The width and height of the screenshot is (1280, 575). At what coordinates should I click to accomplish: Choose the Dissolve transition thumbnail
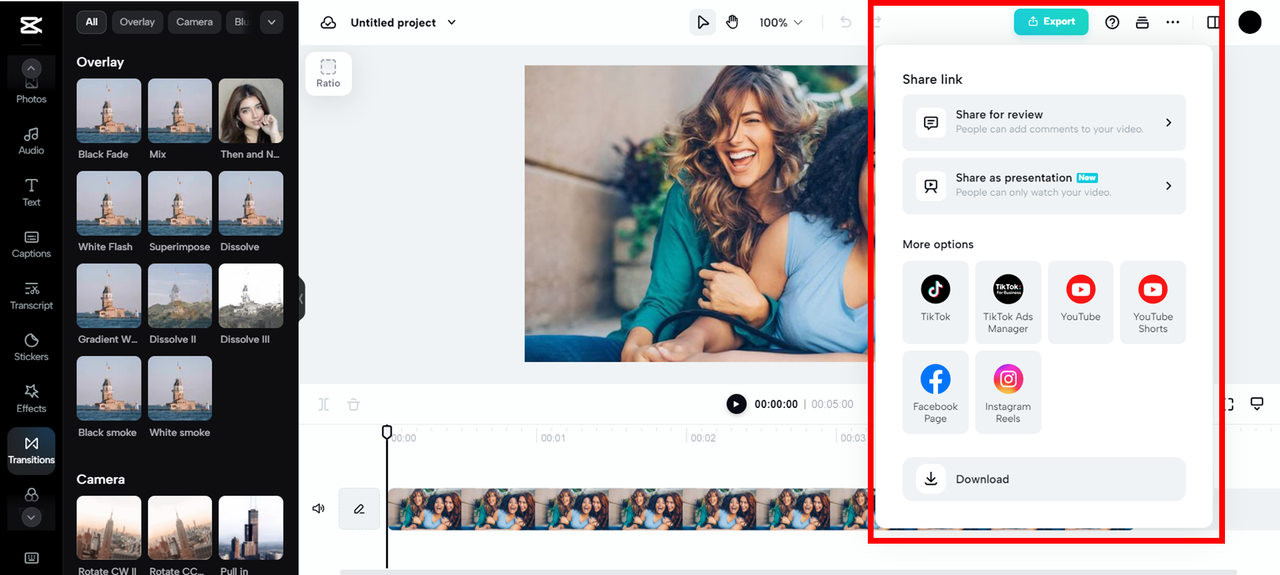tap(251, 203)
